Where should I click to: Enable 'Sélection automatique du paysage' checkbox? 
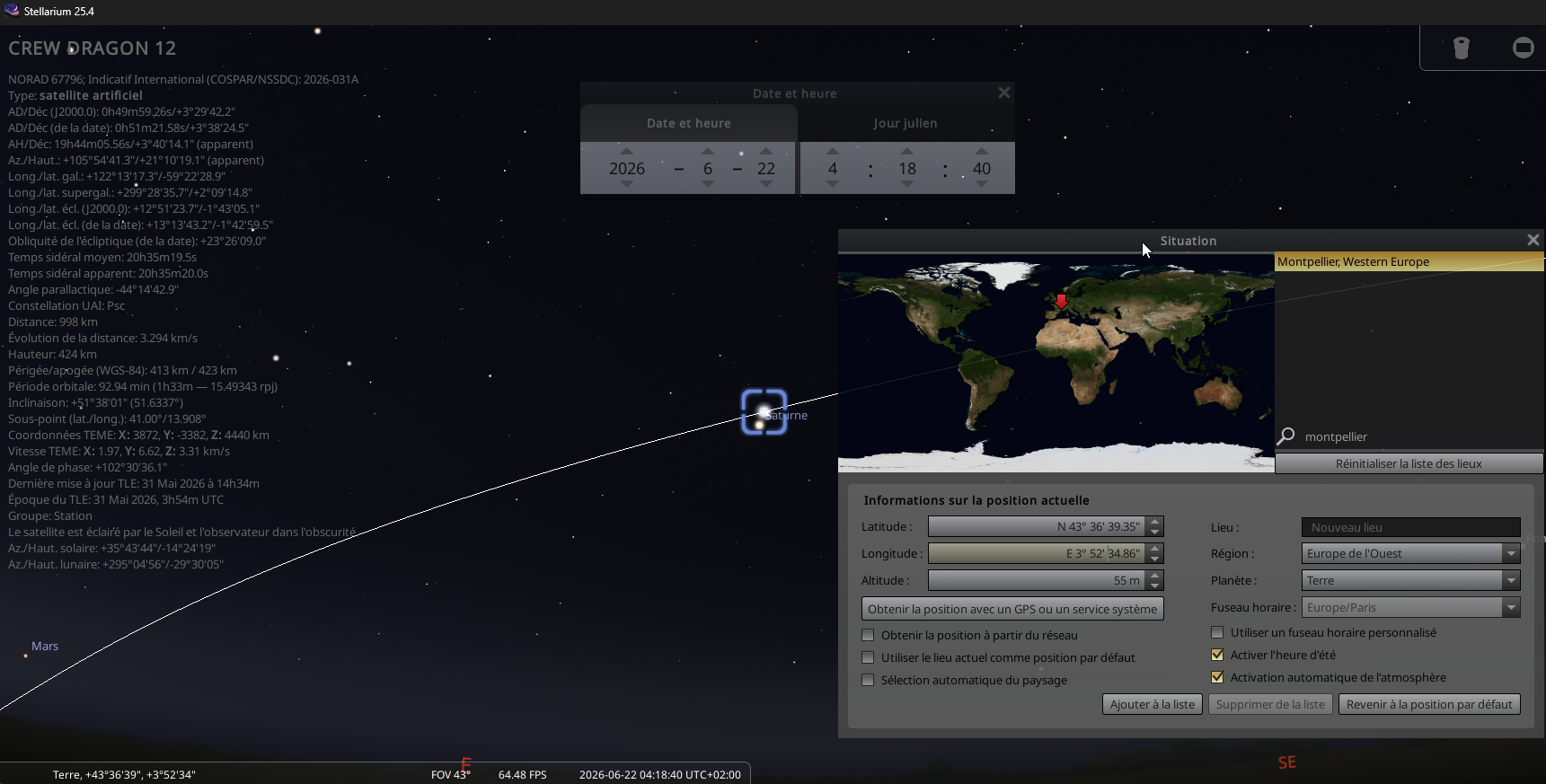868,680
